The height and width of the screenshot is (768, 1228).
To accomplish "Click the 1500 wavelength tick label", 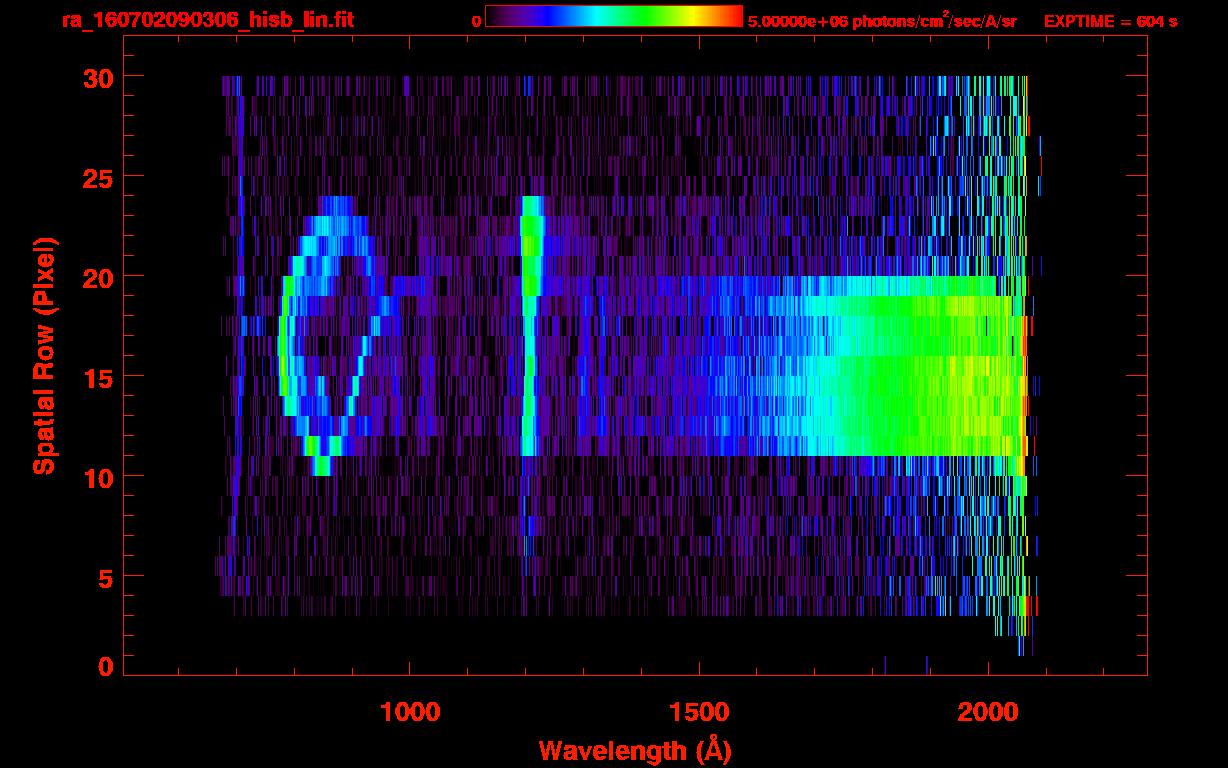I will click(698, 712).
